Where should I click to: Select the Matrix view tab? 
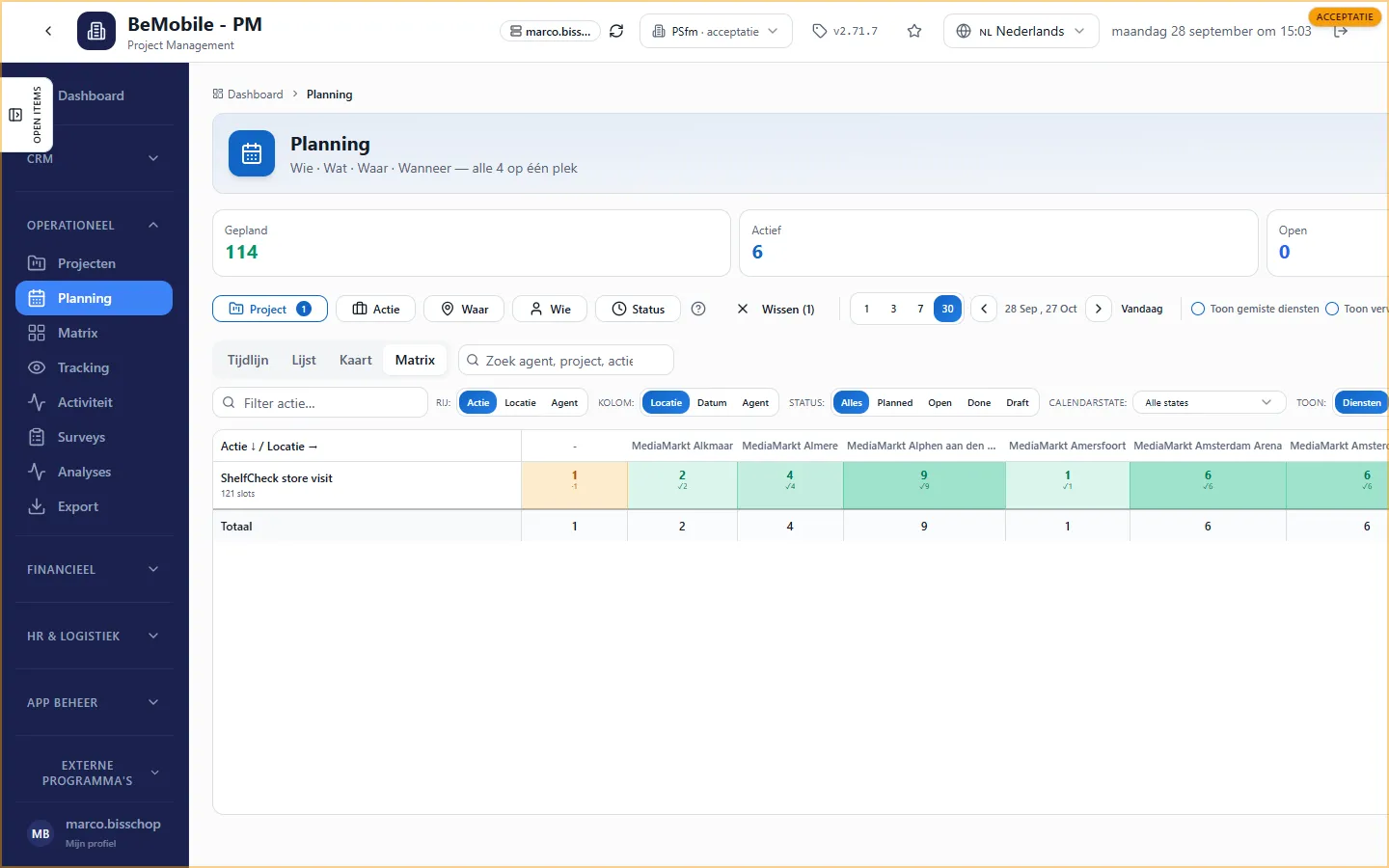[415, 360]
